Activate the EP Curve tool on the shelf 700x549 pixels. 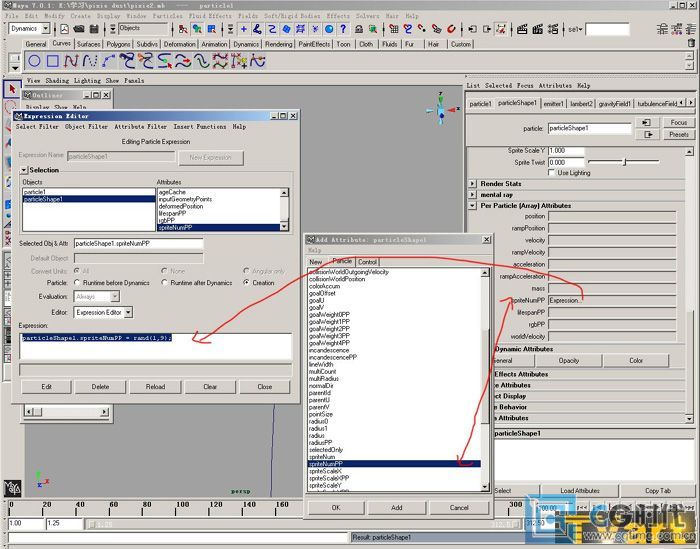(90, 61)
